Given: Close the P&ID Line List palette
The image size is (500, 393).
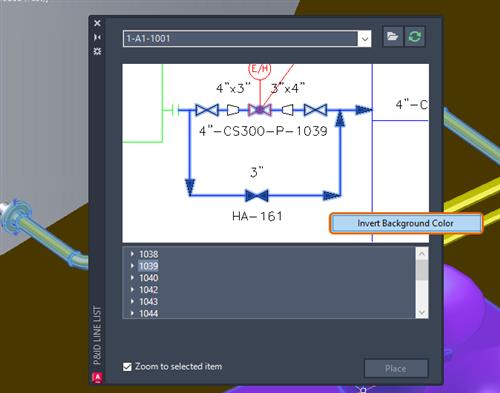Looking at the screenshot, I should click(97, 23).
